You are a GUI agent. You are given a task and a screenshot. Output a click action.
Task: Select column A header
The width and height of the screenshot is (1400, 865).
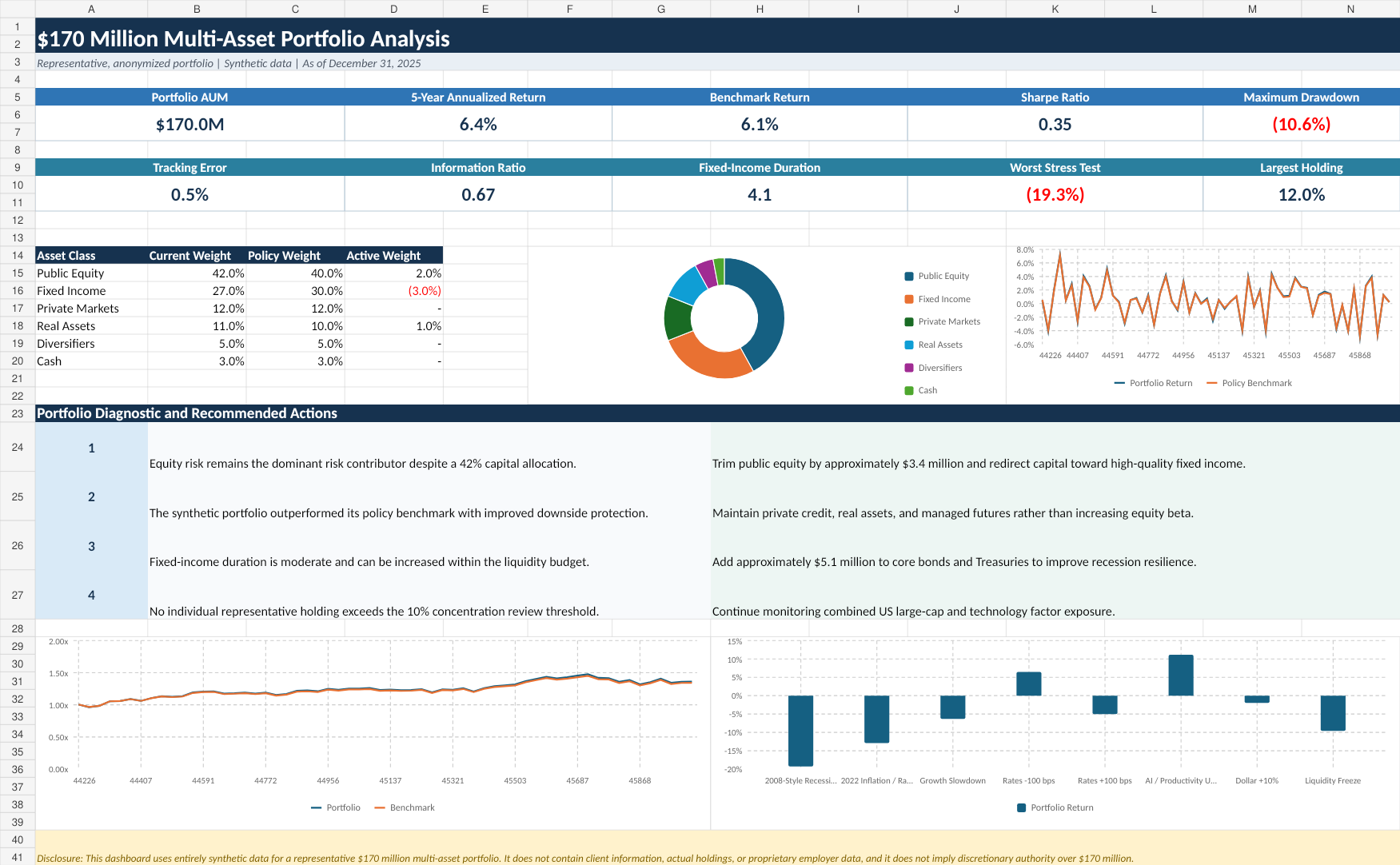(91, 9)
